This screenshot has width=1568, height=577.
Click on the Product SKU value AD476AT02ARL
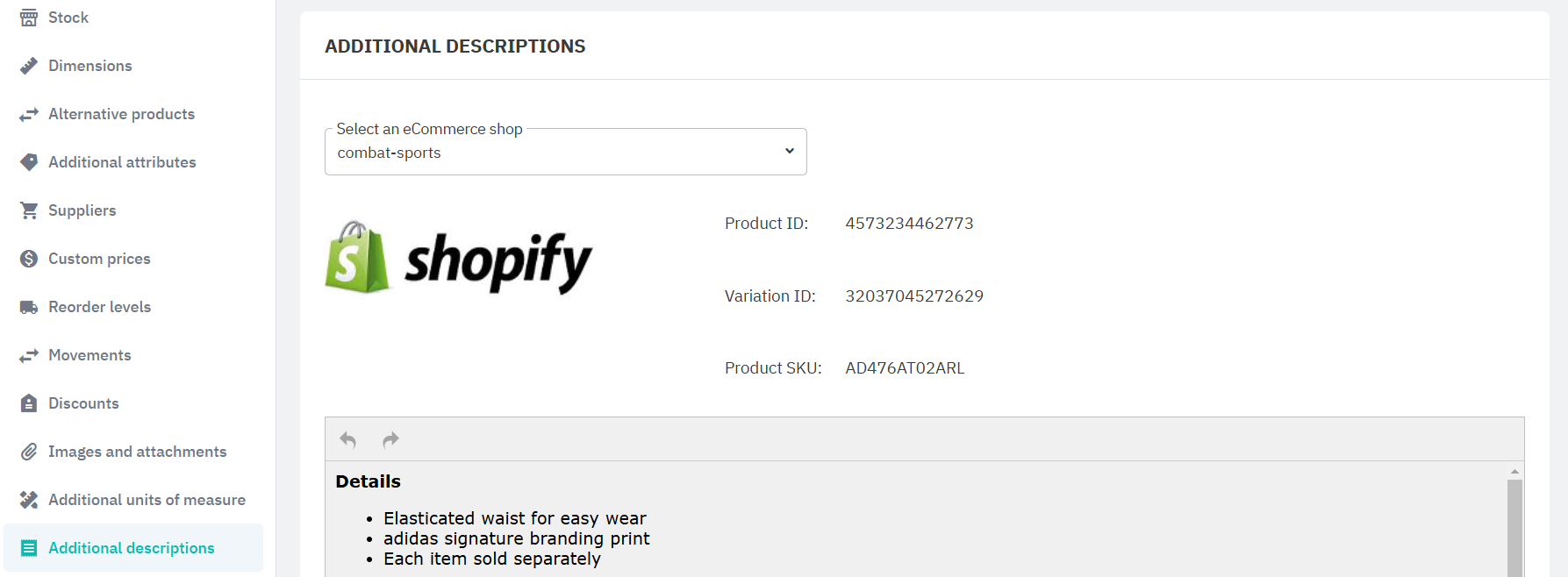pyautogui.click(x=905, y=368)
